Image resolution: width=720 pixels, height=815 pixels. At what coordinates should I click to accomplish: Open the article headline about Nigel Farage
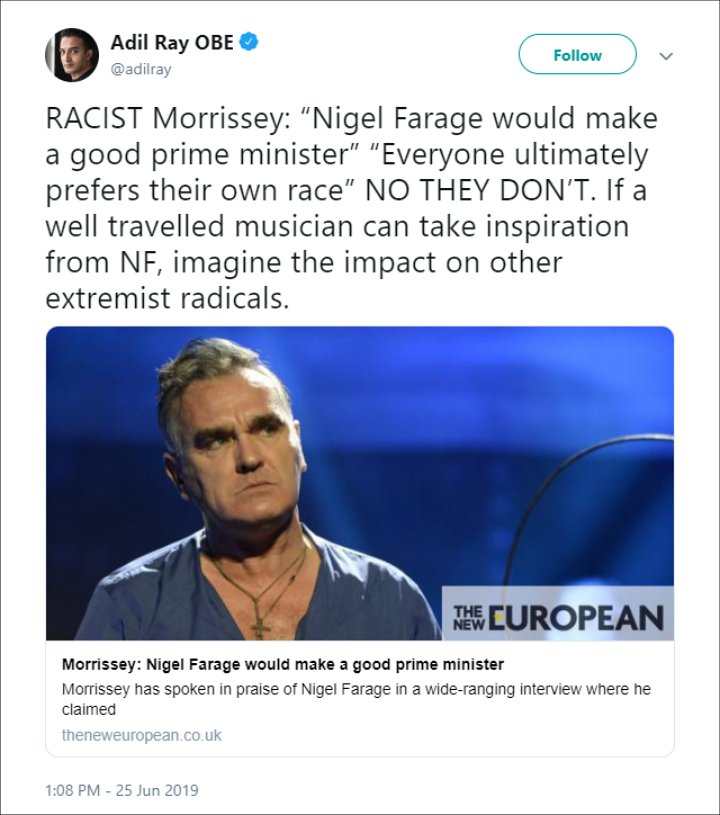[x=283, y=664]
